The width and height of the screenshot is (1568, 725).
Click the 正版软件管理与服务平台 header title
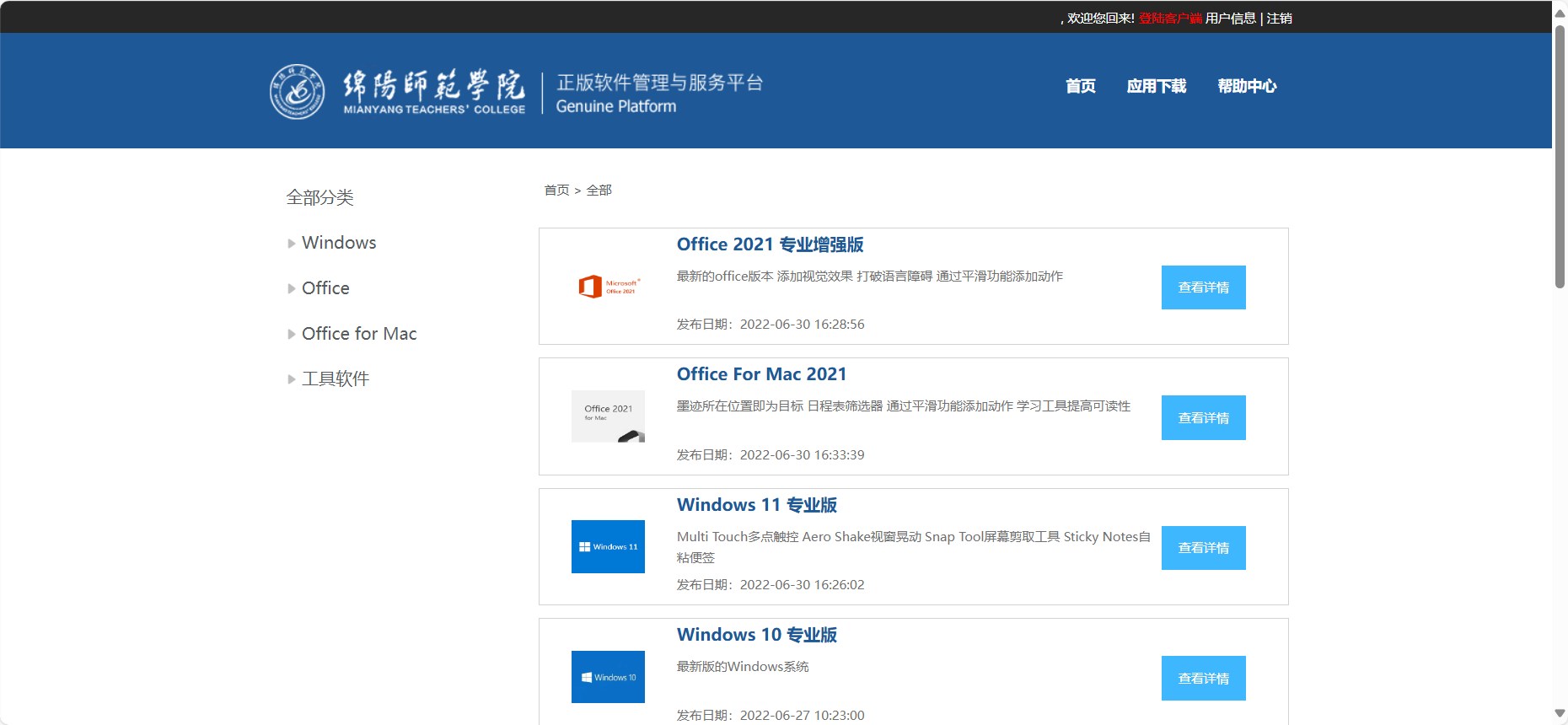(659, 83)
